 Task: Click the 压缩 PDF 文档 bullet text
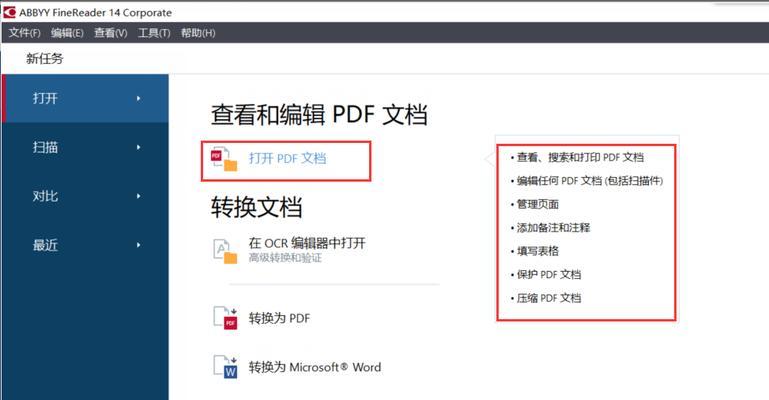pos(549,298)
